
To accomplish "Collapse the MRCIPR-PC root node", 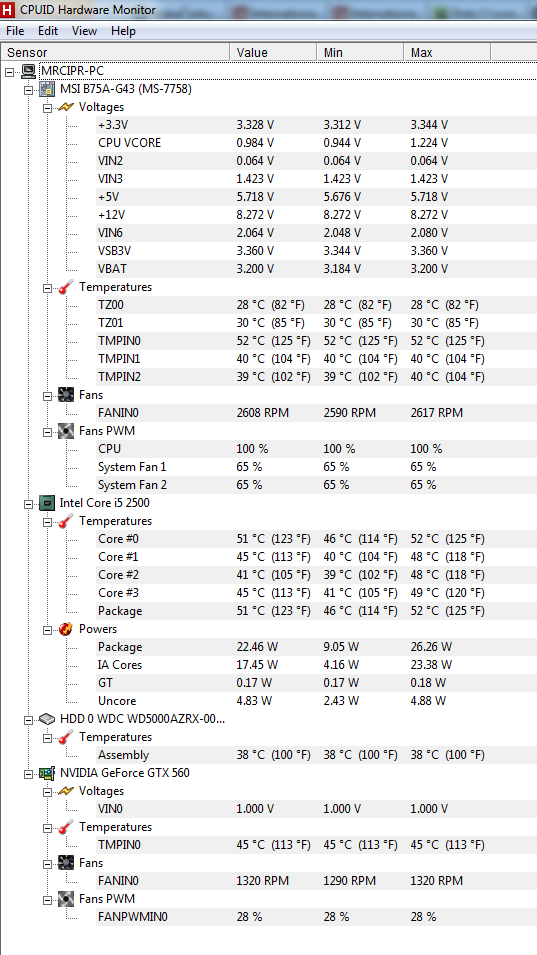I will pos(9,72).
